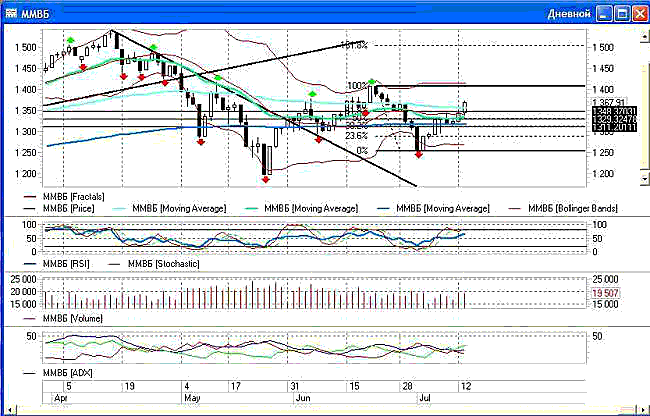The width and height of the screenshot is (650, 416).
Task: Select the ММВБ [Fractals] legend entry
Action: click(x=64, y=196)
